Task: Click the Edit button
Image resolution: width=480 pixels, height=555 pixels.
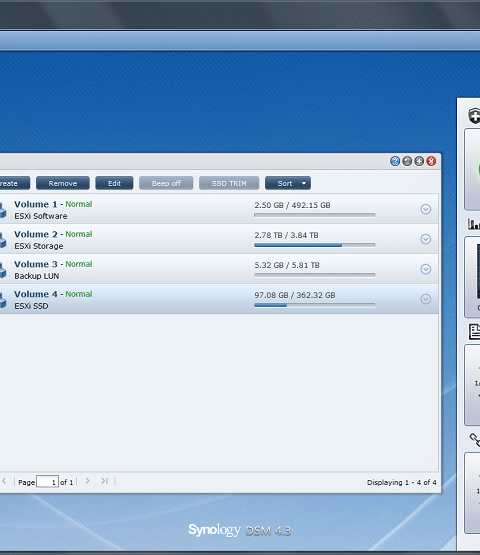Action: [x=114, y=183]
